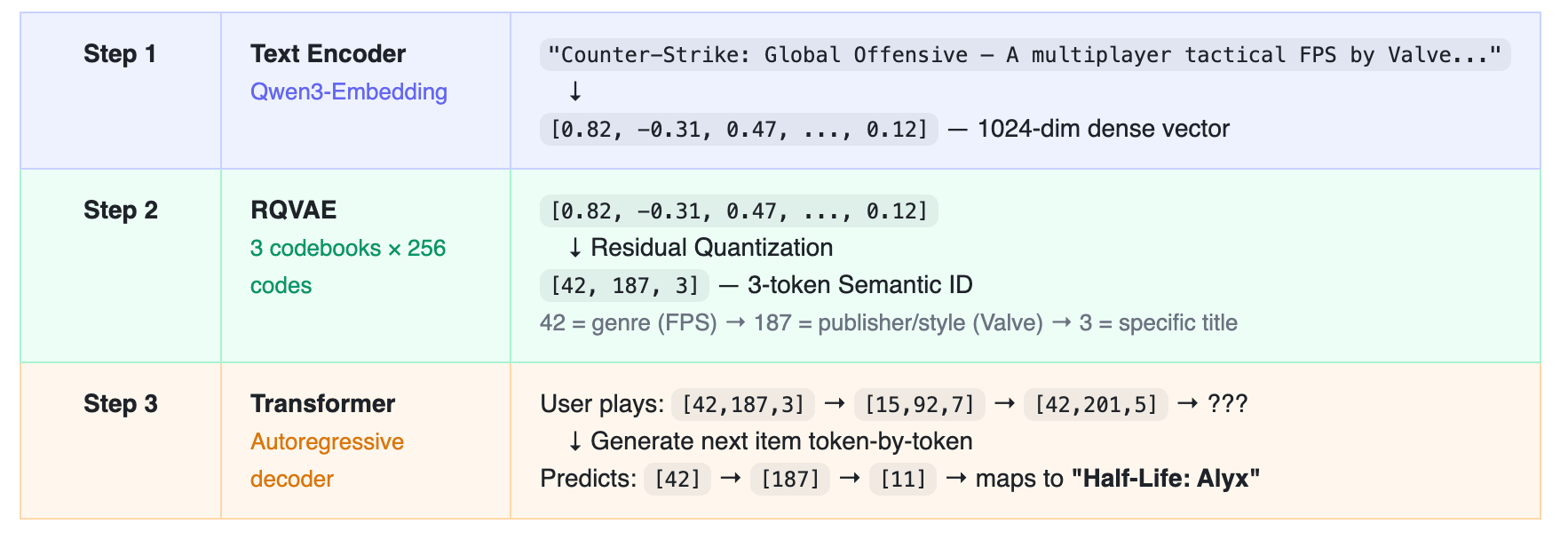The height and width of the screenshot is (540, 1568).
Task: Click the down arrow under the Counter-Strike text
Action: (x=574, y=91)
